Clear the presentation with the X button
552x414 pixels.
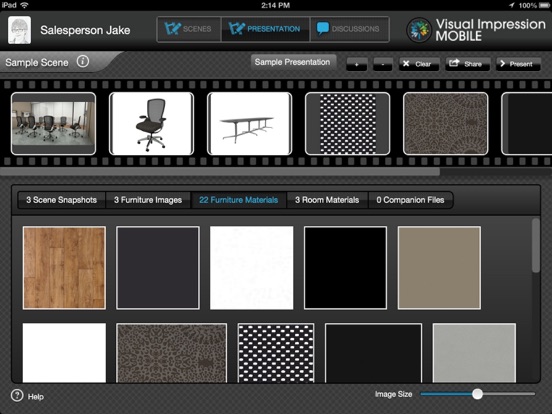(419, 64)
